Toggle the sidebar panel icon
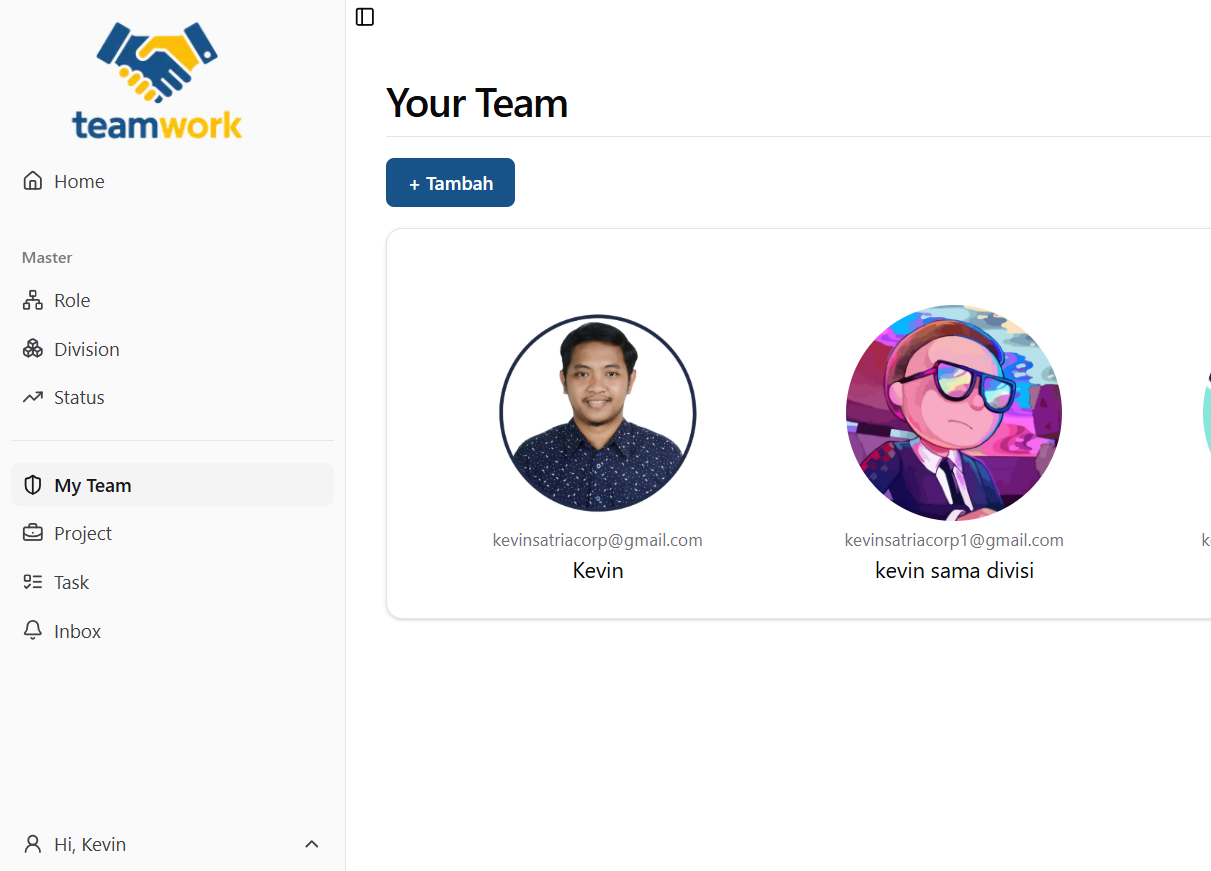Screen dimensions: 1211x871 coord(365,17)
